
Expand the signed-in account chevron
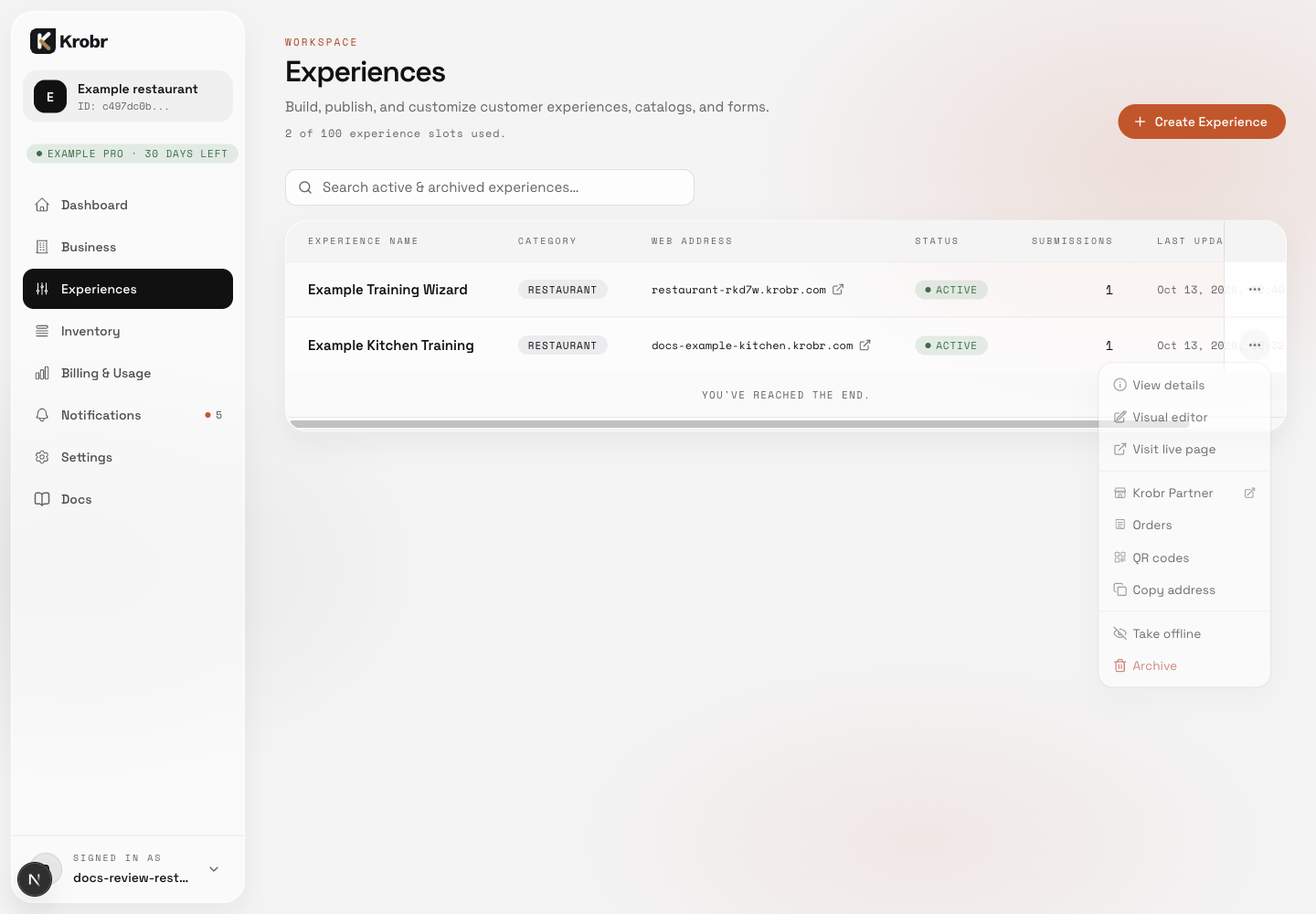tap(214, 869)
